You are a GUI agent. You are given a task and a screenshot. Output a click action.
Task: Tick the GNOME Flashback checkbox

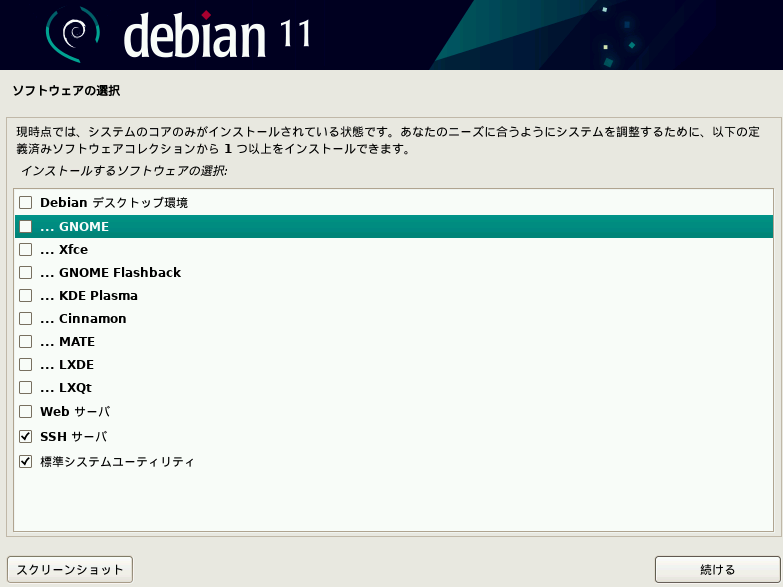[25, 272]
